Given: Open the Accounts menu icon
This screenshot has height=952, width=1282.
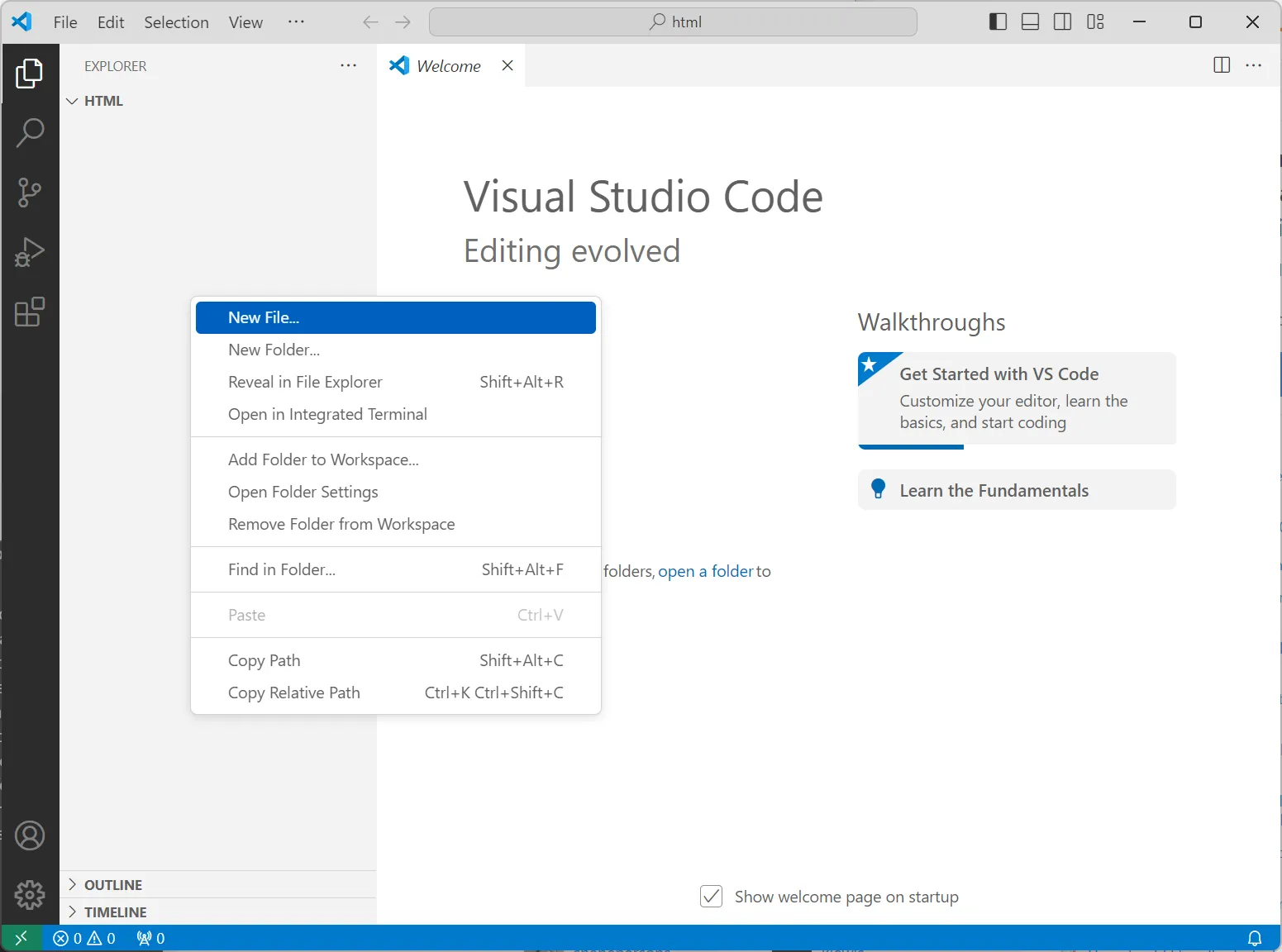Looking at the screenshot, I should pyautogui.click(x=30, y=835).
